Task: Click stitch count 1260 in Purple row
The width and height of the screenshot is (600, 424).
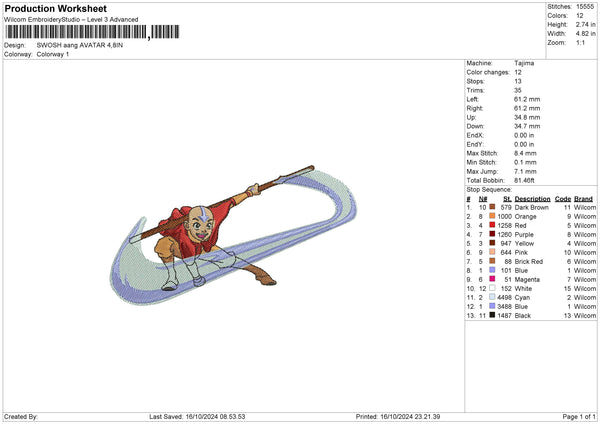Action: pos(504,234)
